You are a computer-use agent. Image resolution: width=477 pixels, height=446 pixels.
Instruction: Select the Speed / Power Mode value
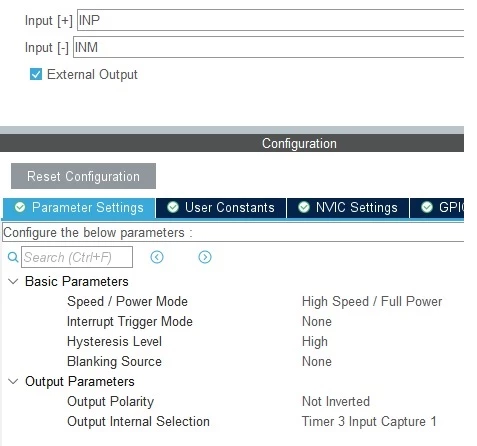tap(372, 301)
